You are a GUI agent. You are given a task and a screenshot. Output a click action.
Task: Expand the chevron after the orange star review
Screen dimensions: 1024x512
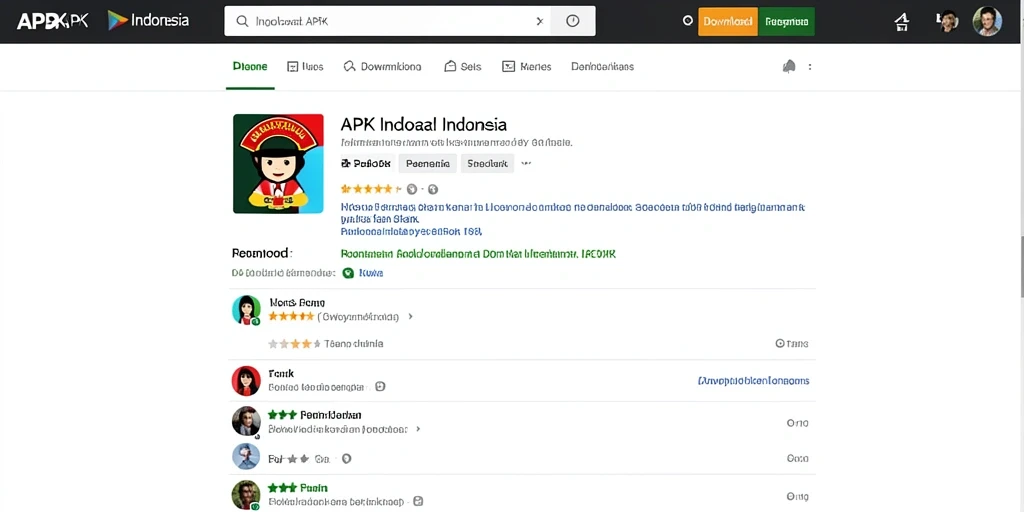point(410,317)
